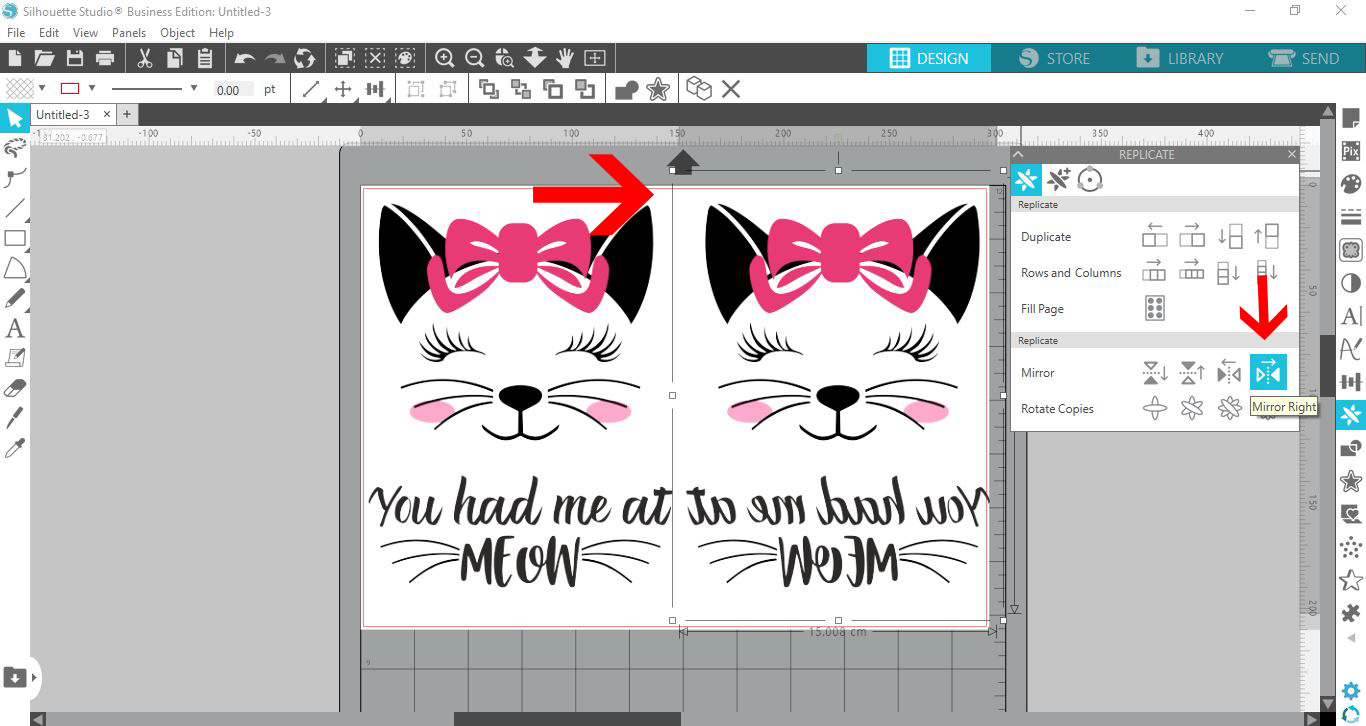Select the Text tool in left toolbar

coord(15,328)
